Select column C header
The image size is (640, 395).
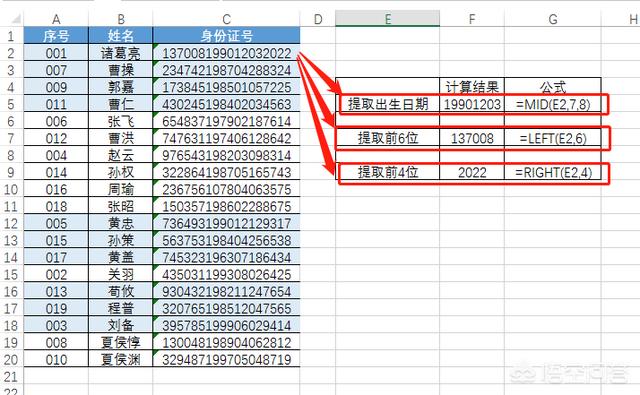(227, 19)
